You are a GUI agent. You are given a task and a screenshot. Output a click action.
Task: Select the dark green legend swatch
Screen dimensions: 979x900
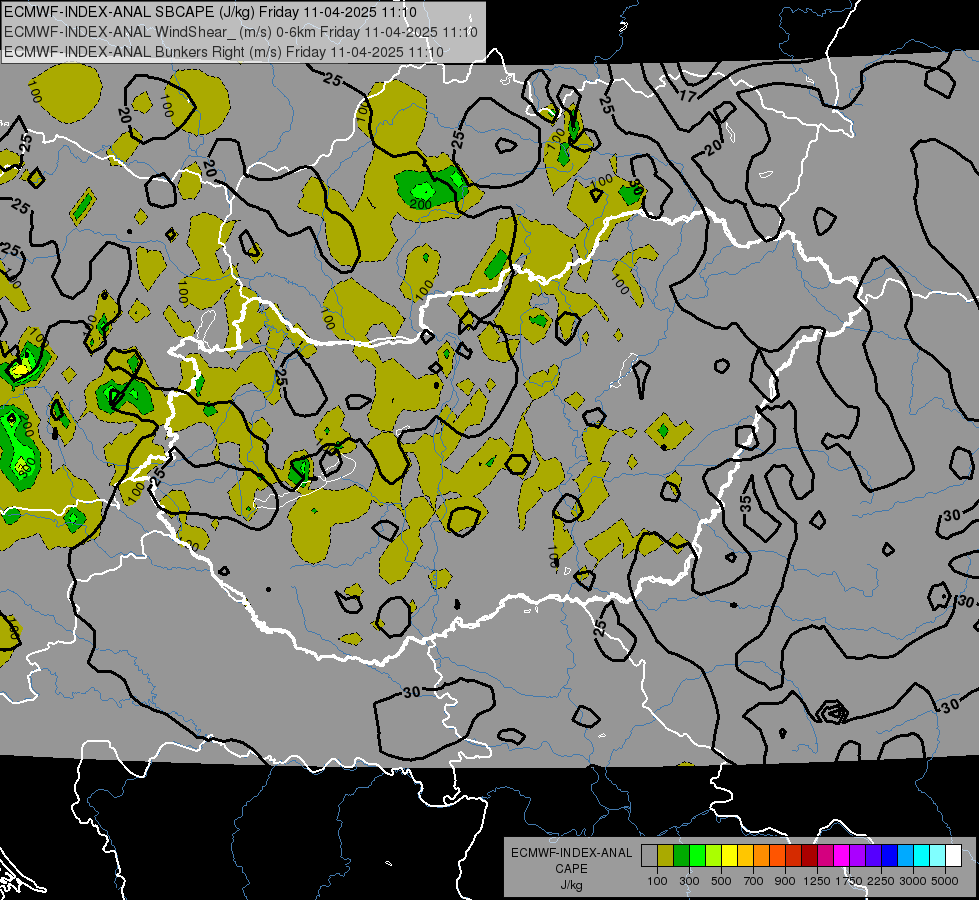(x=681, y=855)
